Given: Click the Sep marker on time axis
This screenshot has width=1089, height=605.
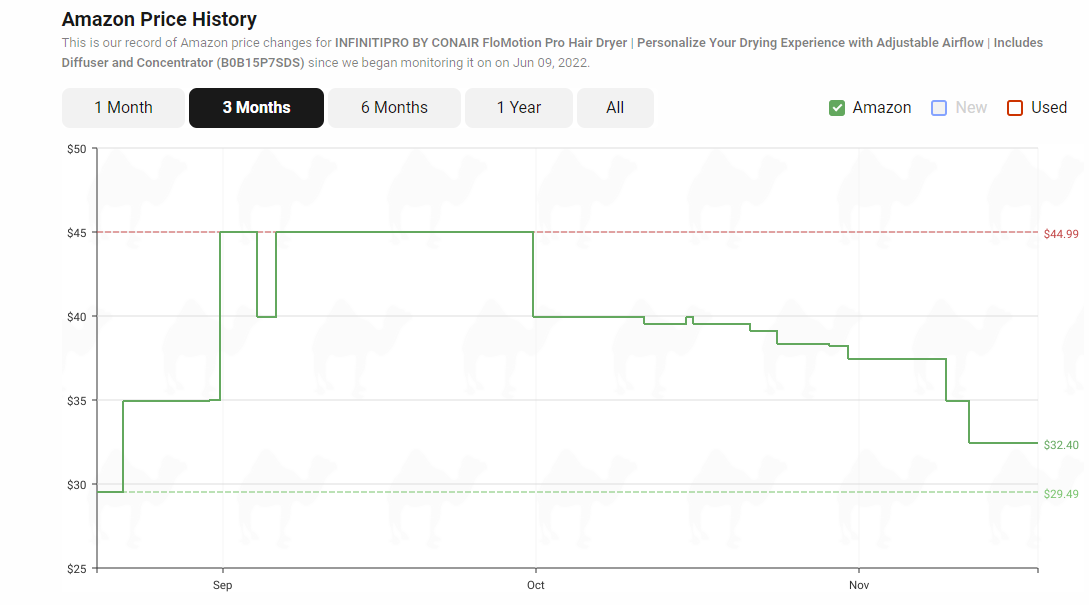Looking at the screenshot, I should point(222,585).
